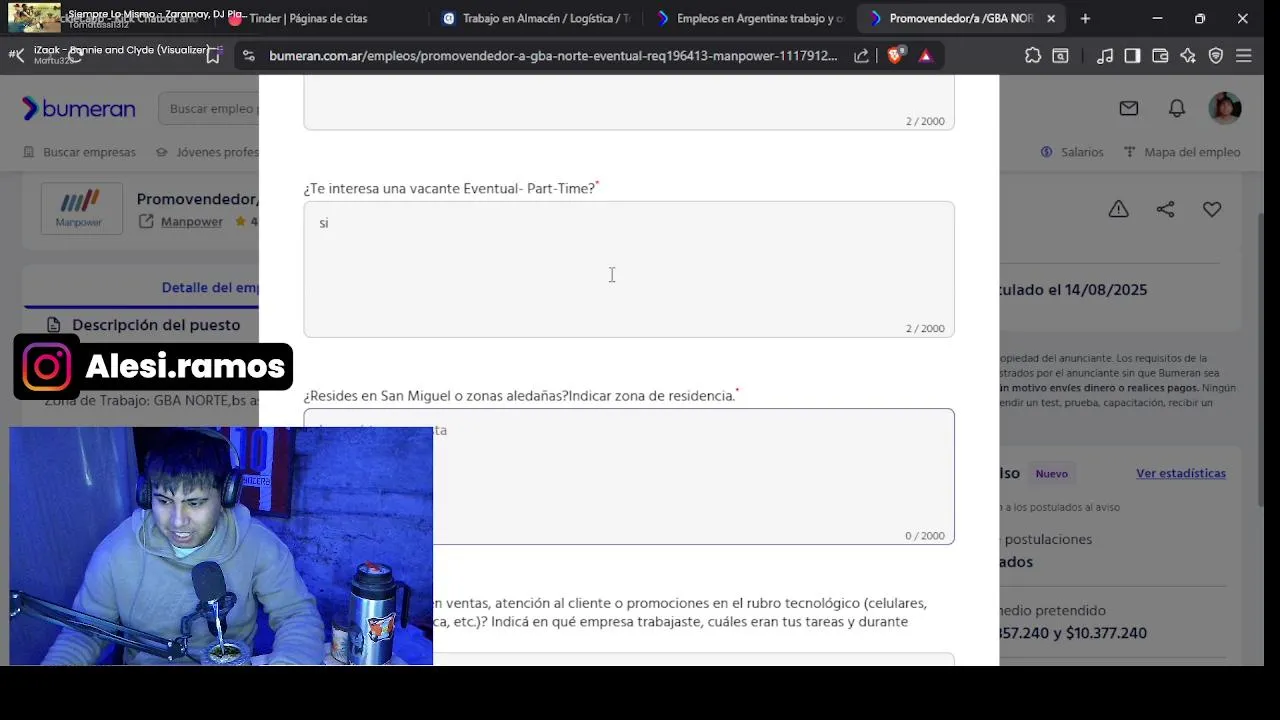Open Brave Rewards triangle icon
The width and height of the screenshot is (1280, 720).
[x=926, y=56]
